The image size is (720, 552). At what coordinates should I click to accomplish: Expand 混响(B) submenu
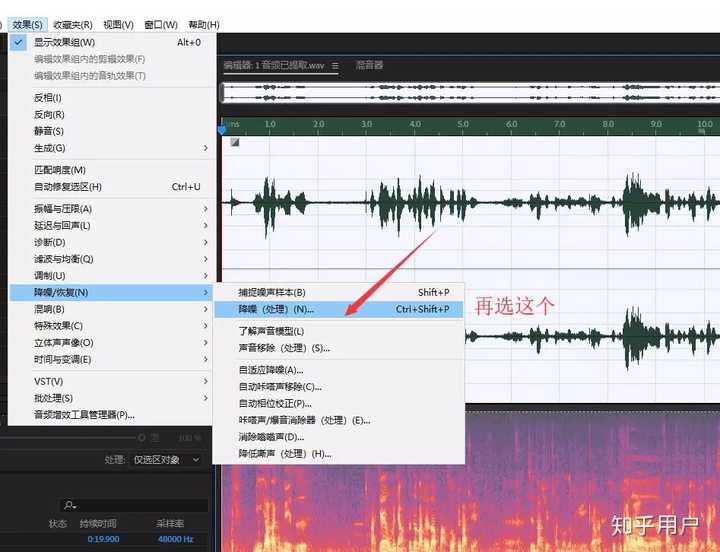(x=112, y=309)
